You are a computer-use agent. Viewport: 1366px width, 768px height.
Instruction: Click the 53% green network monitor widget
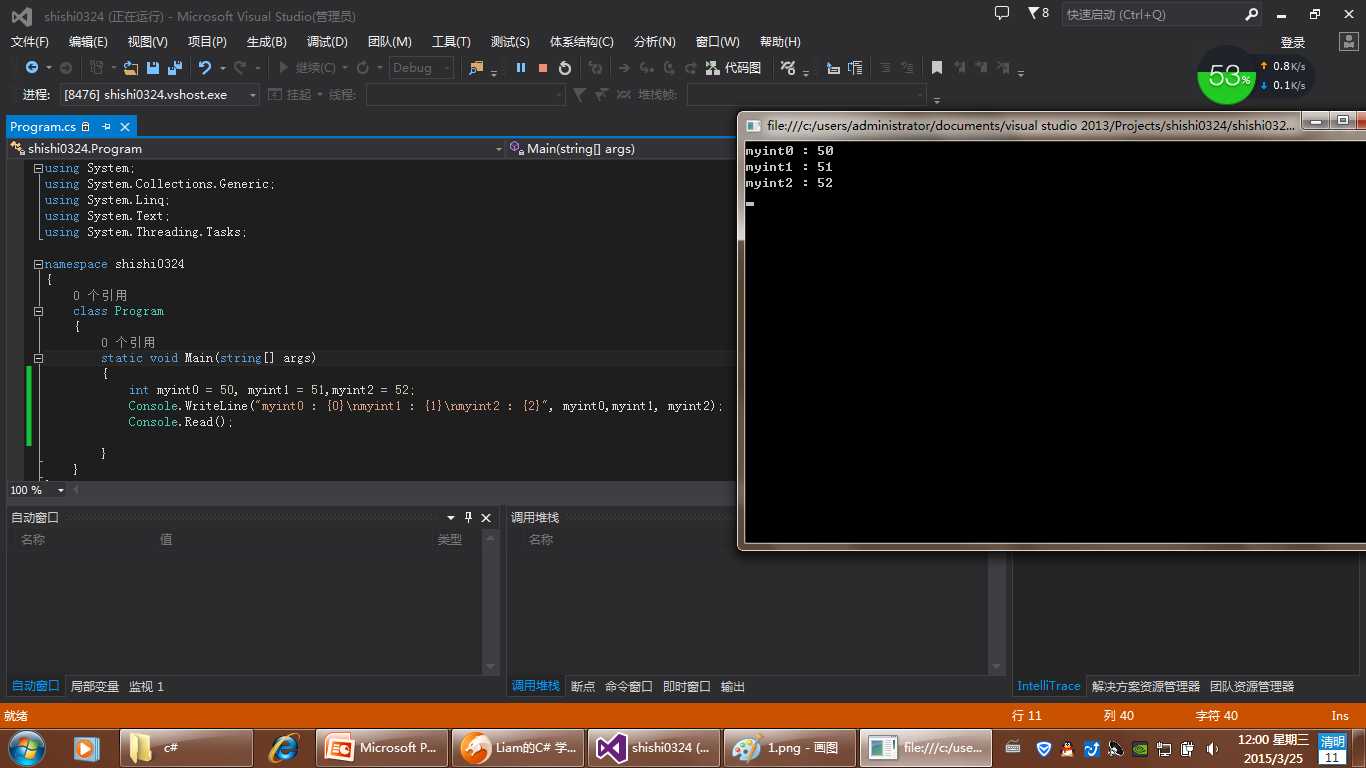tap(1227, 76)
